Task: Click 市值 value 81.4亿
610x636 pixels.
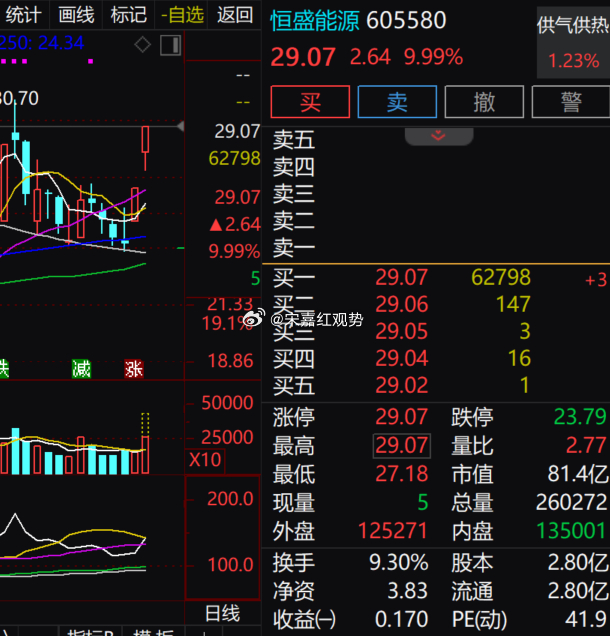Action: (x=578, y=474)
